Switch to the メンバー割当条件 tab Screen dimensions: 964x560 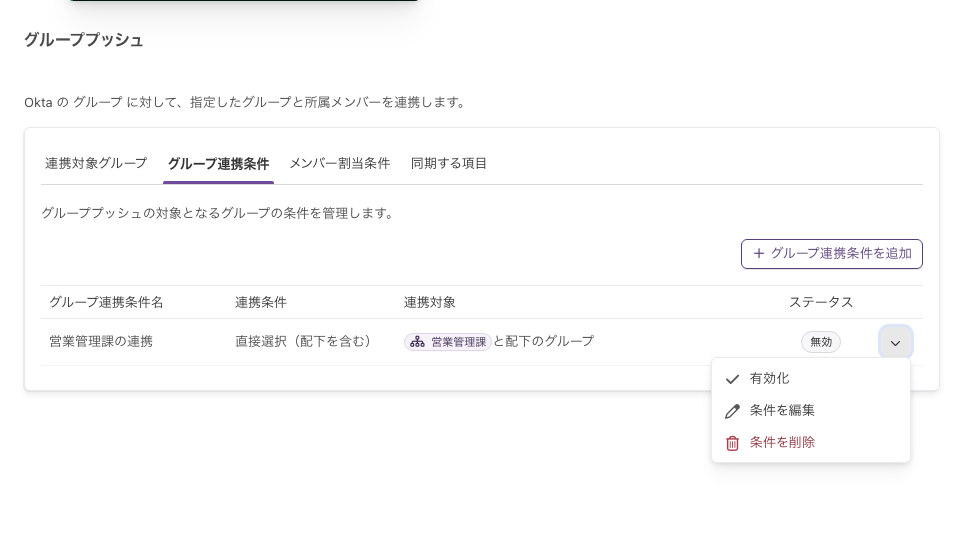coord(339,164)
